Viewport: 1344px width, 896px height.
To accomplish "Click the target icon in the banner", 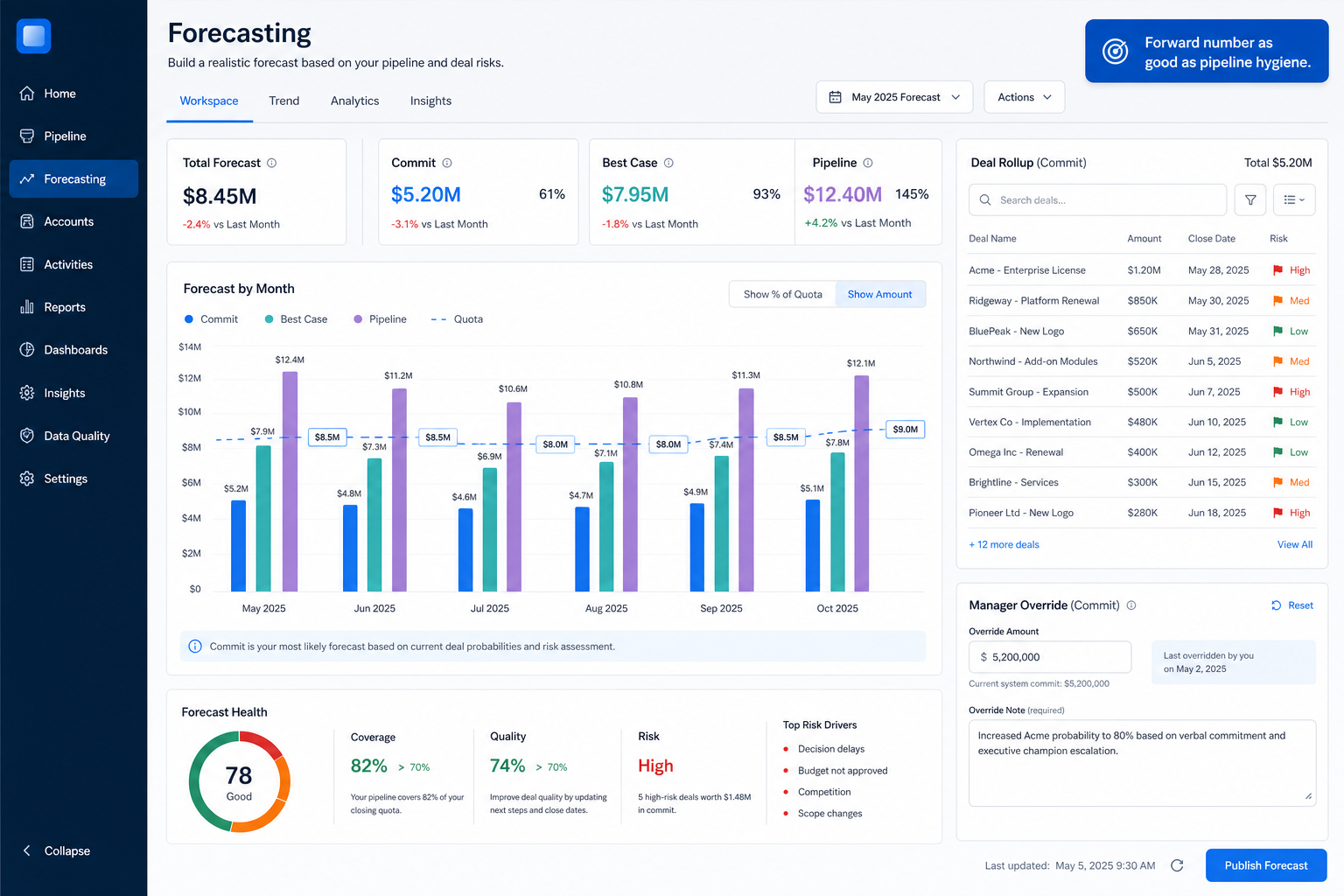I will [x=1115, y=52].
